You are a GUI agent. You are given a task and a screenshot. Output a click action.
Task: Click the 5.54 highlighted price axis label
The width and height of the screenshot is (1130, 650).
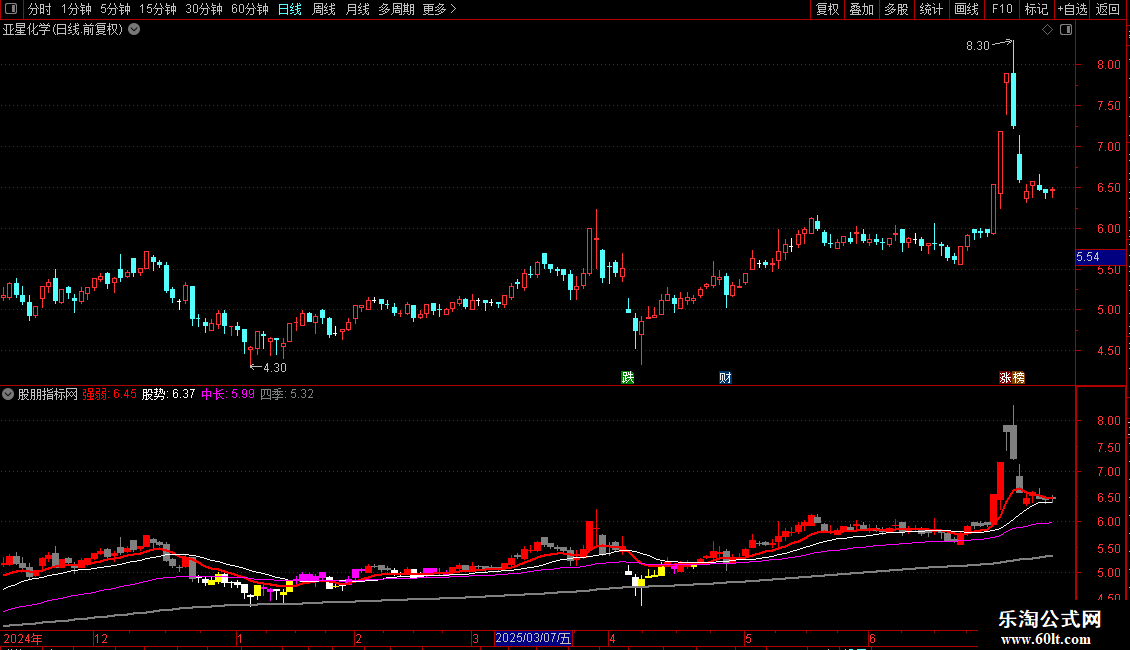(1100, 257)
